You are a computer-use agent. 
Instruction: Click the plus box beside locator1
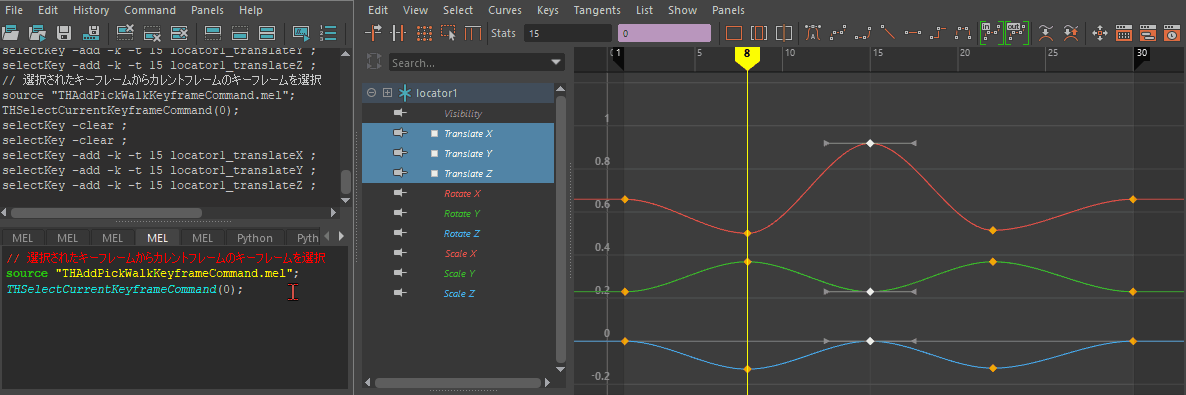[x=388, y=92]
